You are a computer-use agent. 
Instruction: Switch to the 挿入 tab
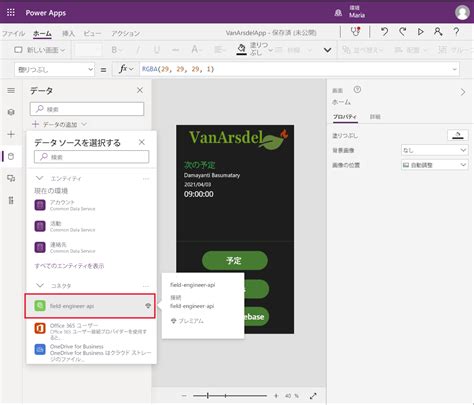[68, 33]
